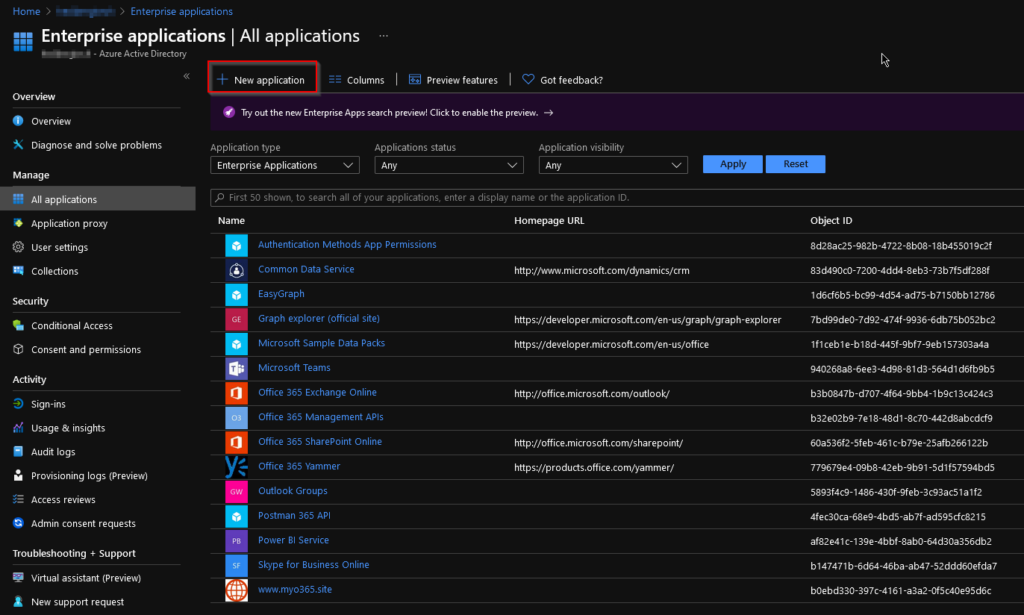The width and height of the screenshot is (1024, 615).
Task: Click the applications search field
Action: click(617, 197)
